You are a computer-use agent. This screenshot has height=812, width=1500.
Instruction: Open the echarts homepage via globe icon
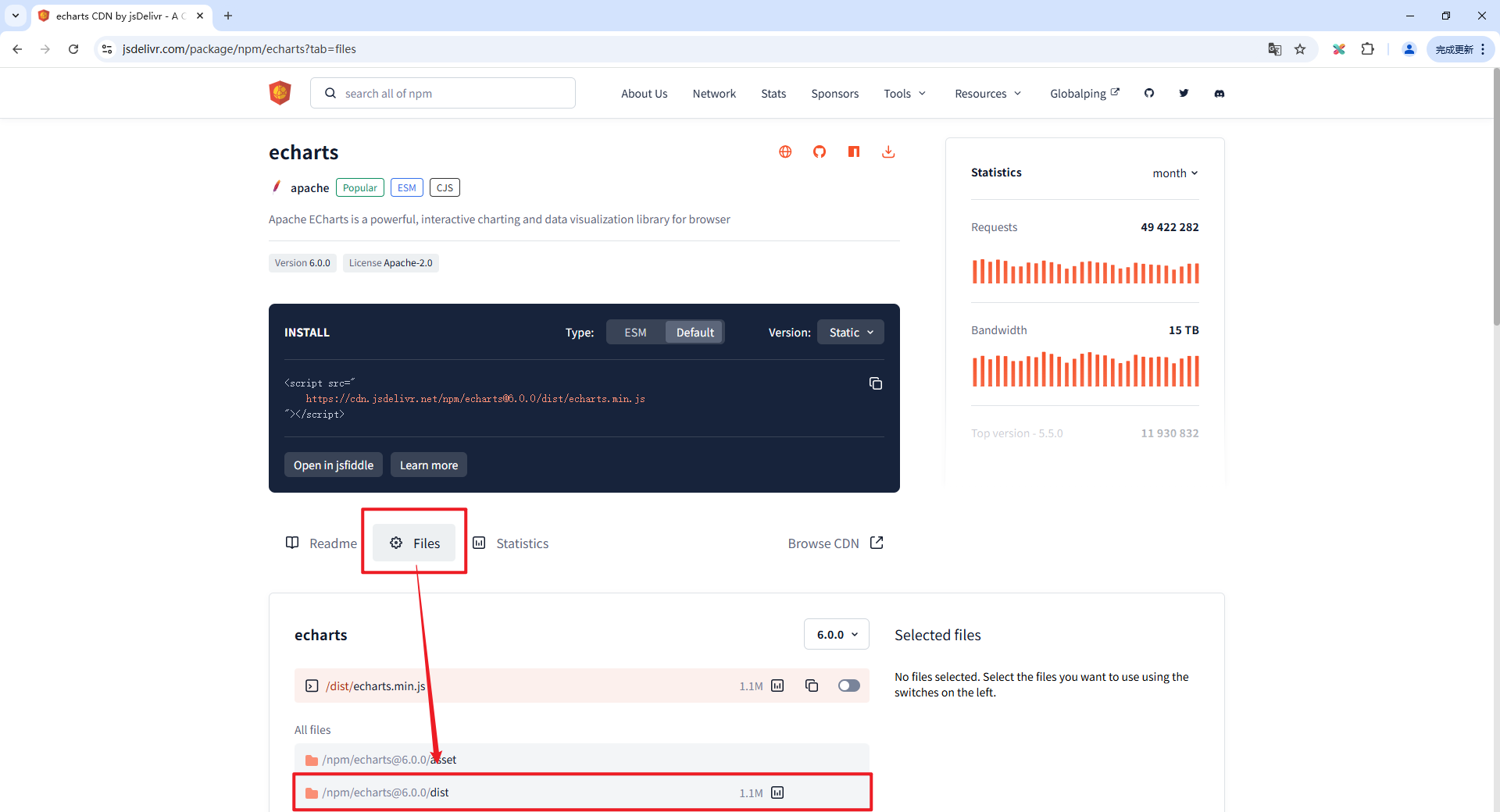click(x=784, y=151)
